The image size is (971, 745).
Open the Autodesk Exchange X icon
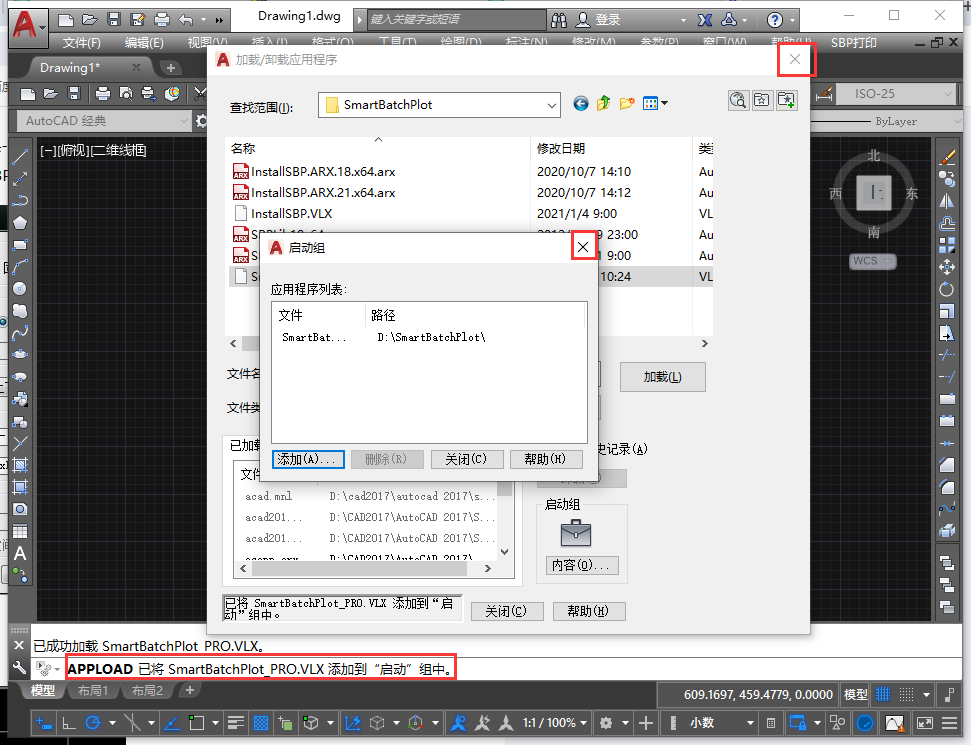tap(705, 20)
